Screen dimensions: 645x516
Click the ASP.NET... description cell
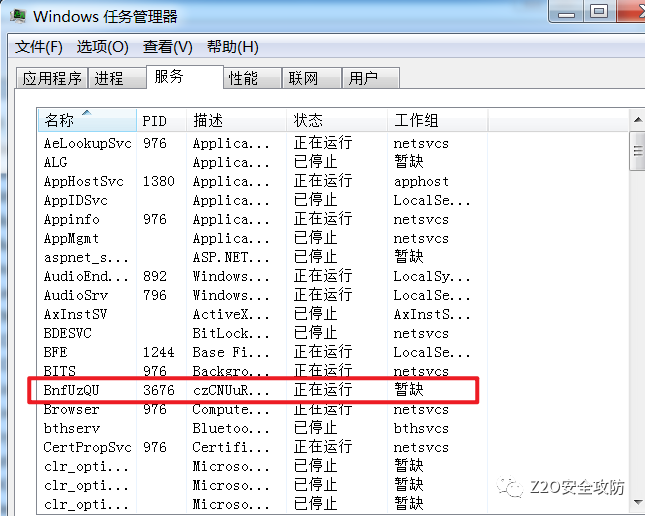pyautogui.click(x=231, y=257)
